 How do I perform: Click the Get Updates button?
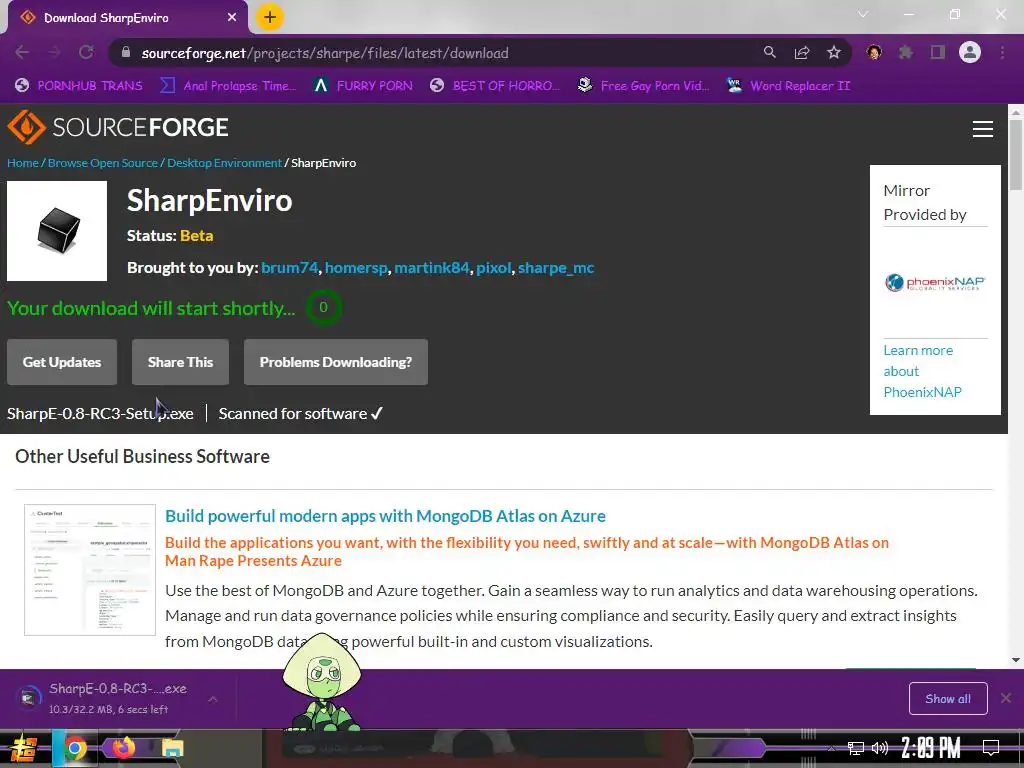pos(62,362)
